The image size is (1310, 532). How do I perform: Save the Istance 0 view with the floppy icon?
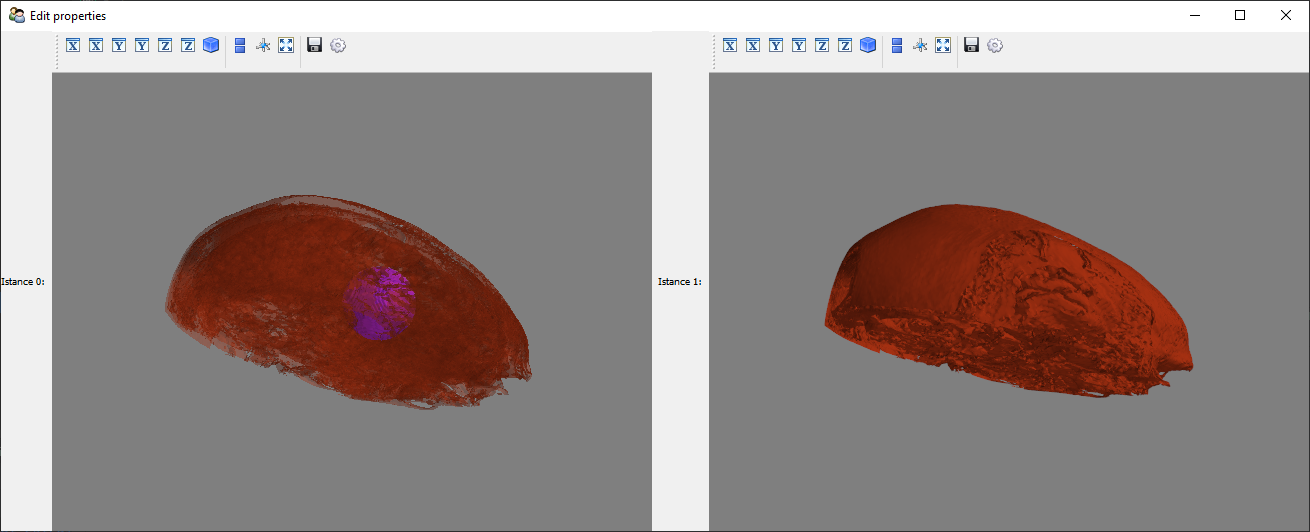pos(315,45)
